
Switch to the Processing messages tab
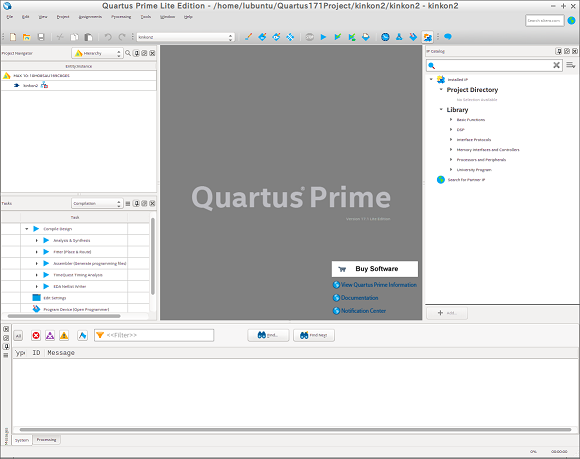(47, 440)
